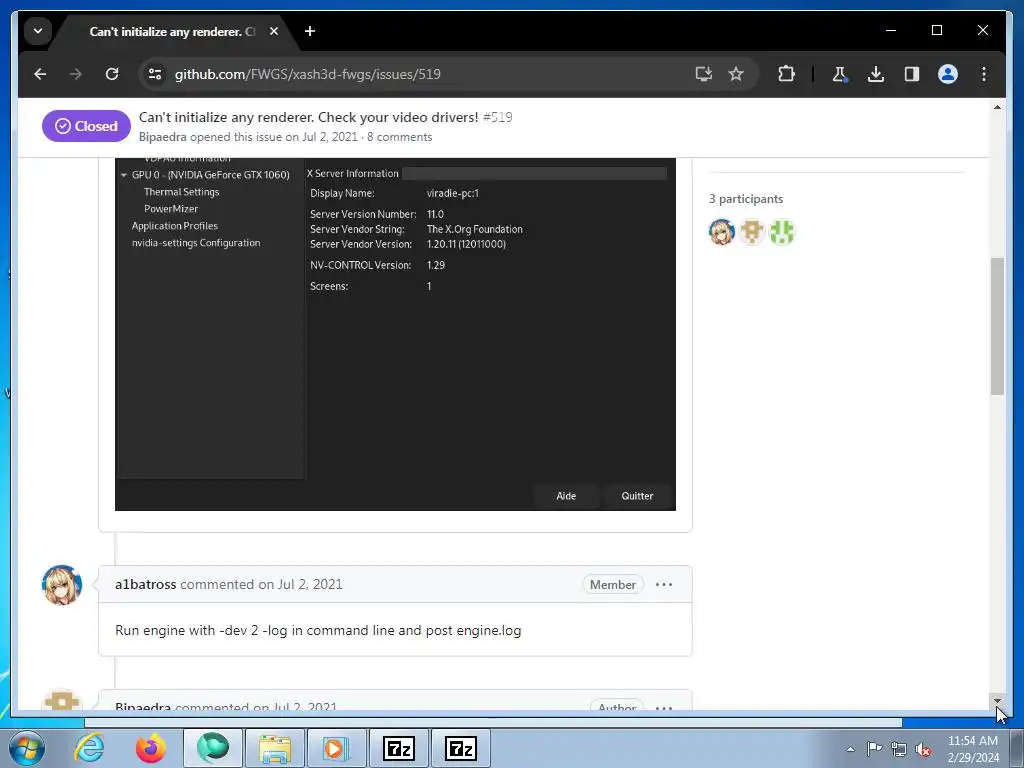Launch Internet Explorer from taskbar
The image size is (1024, 768).
[89, 748]
